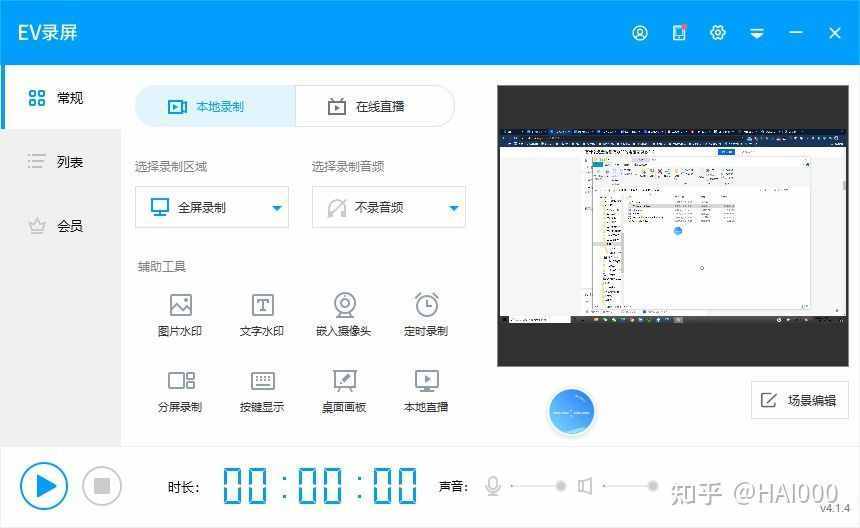Minimize the EV录屏 window
This screenshot has height=528, width=860.
(796, 33)
